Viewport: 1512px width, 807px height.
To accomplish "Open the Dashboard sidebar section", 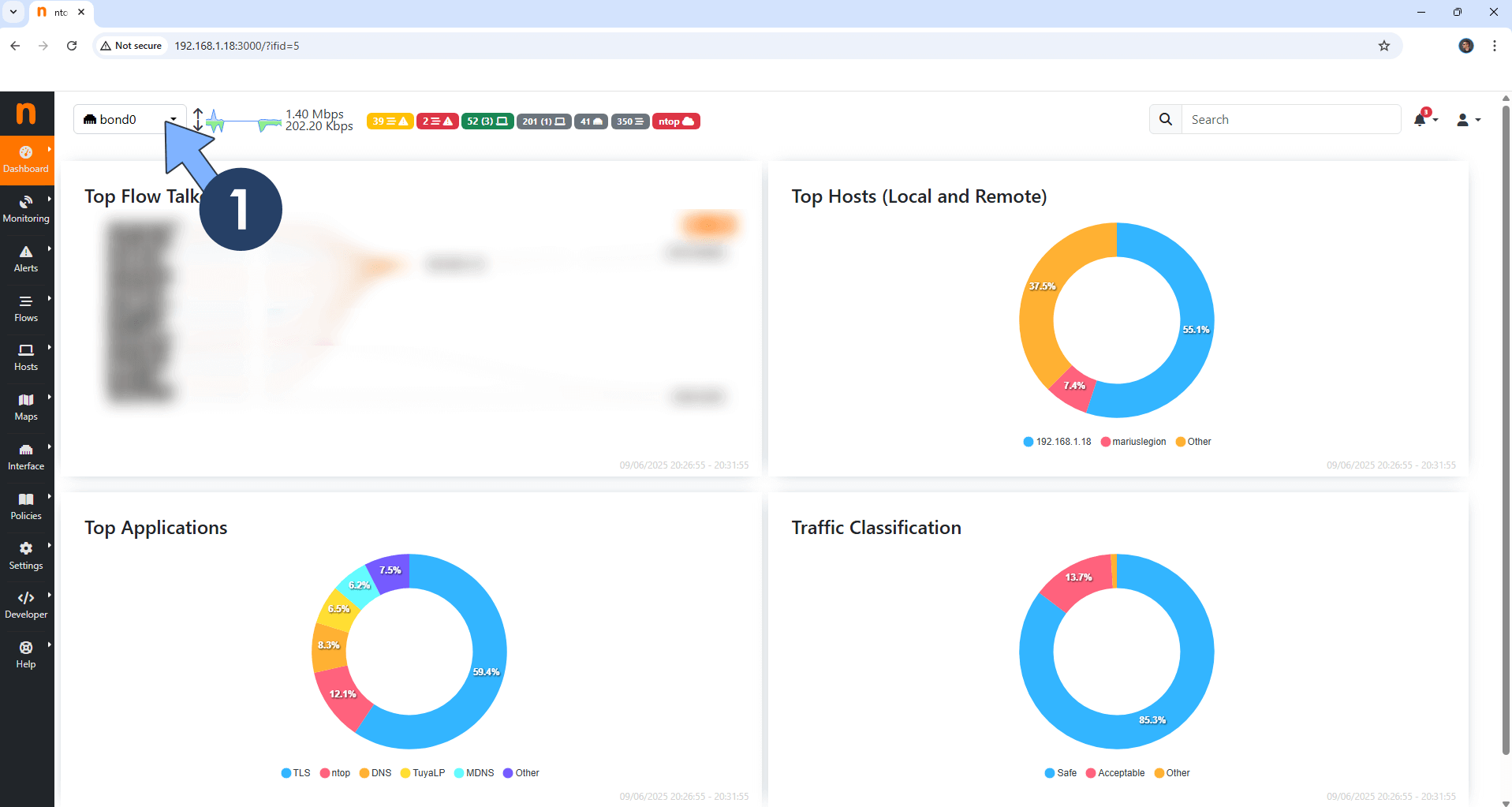I will 26,160.
